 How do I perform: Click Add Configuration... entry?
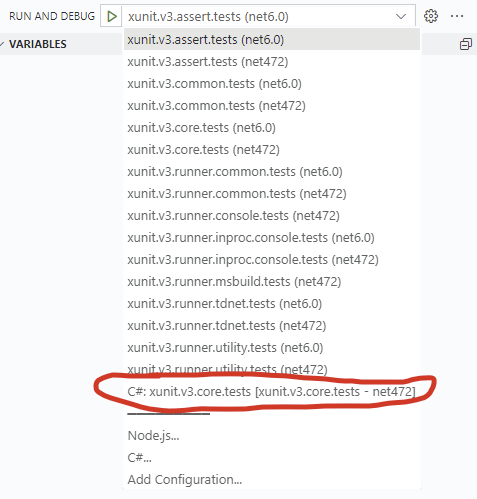(272, 480)
